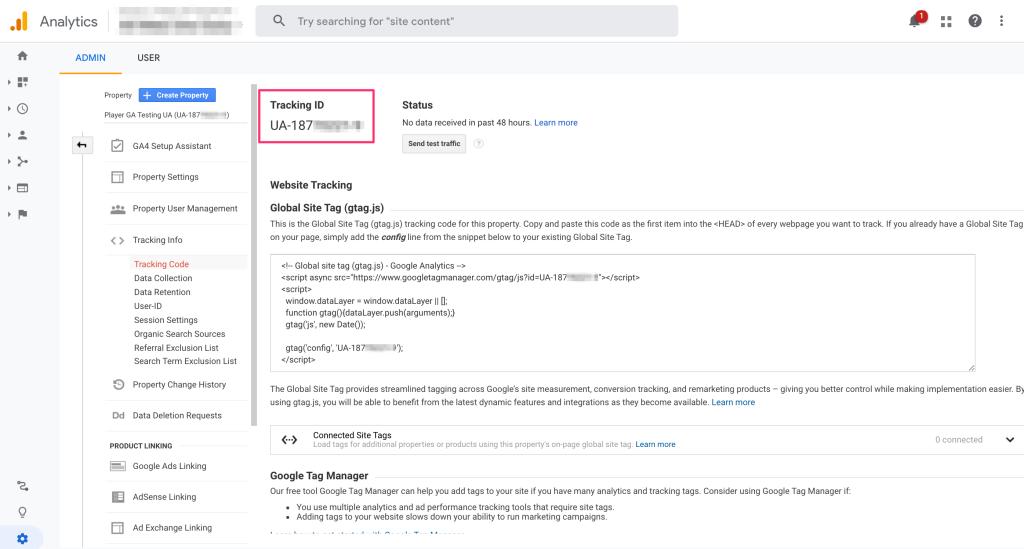
Task: Click the property menu vertical scrollbar
Action: 253,255
